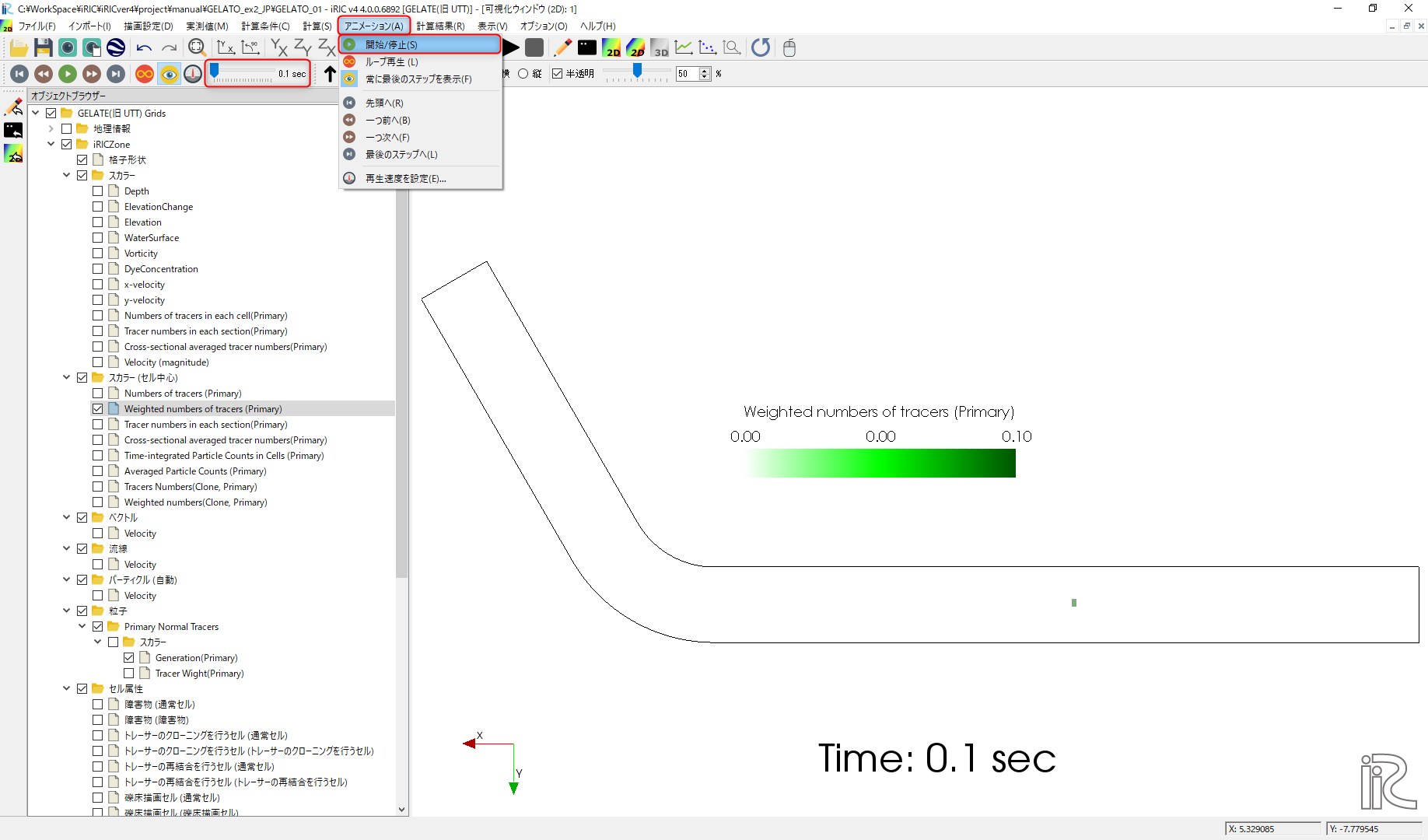
Task: Jump to first animation step button
Action: 19,74
